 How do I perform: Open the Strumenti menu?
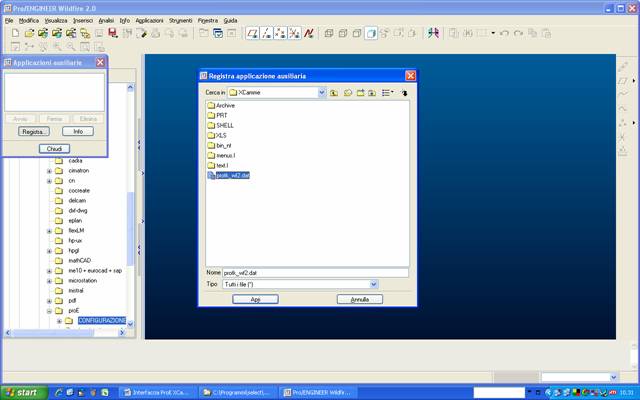pyautogui.click(x=180, y=20)
